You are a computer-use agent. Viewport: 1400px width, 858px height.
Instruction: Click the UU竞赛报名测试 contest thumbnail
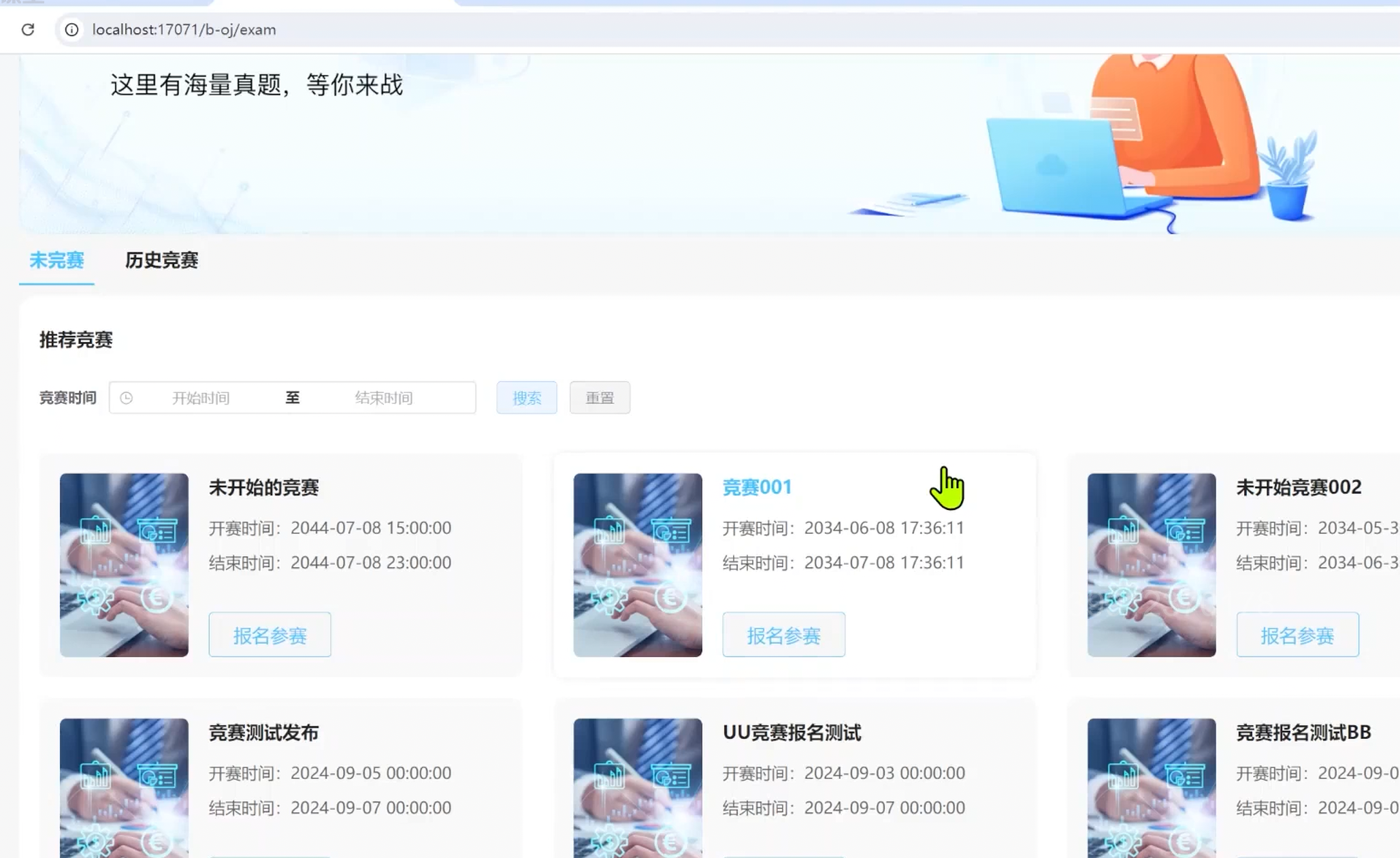(x=637, y=786)
